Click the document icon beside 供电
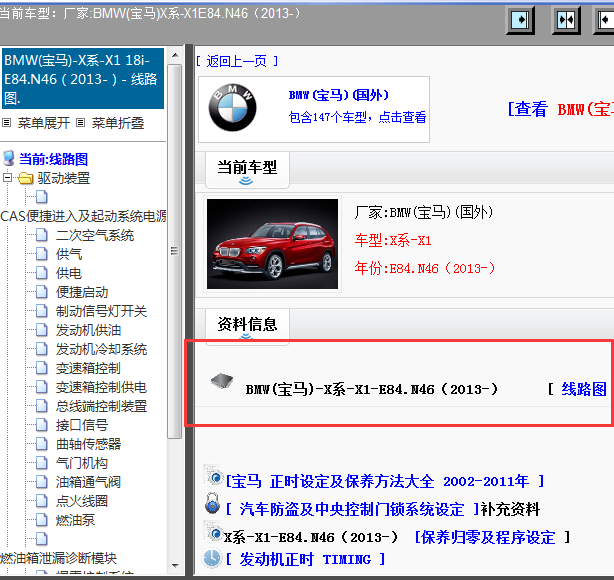Viewport: 614px width, 580px height. (42, 273)
